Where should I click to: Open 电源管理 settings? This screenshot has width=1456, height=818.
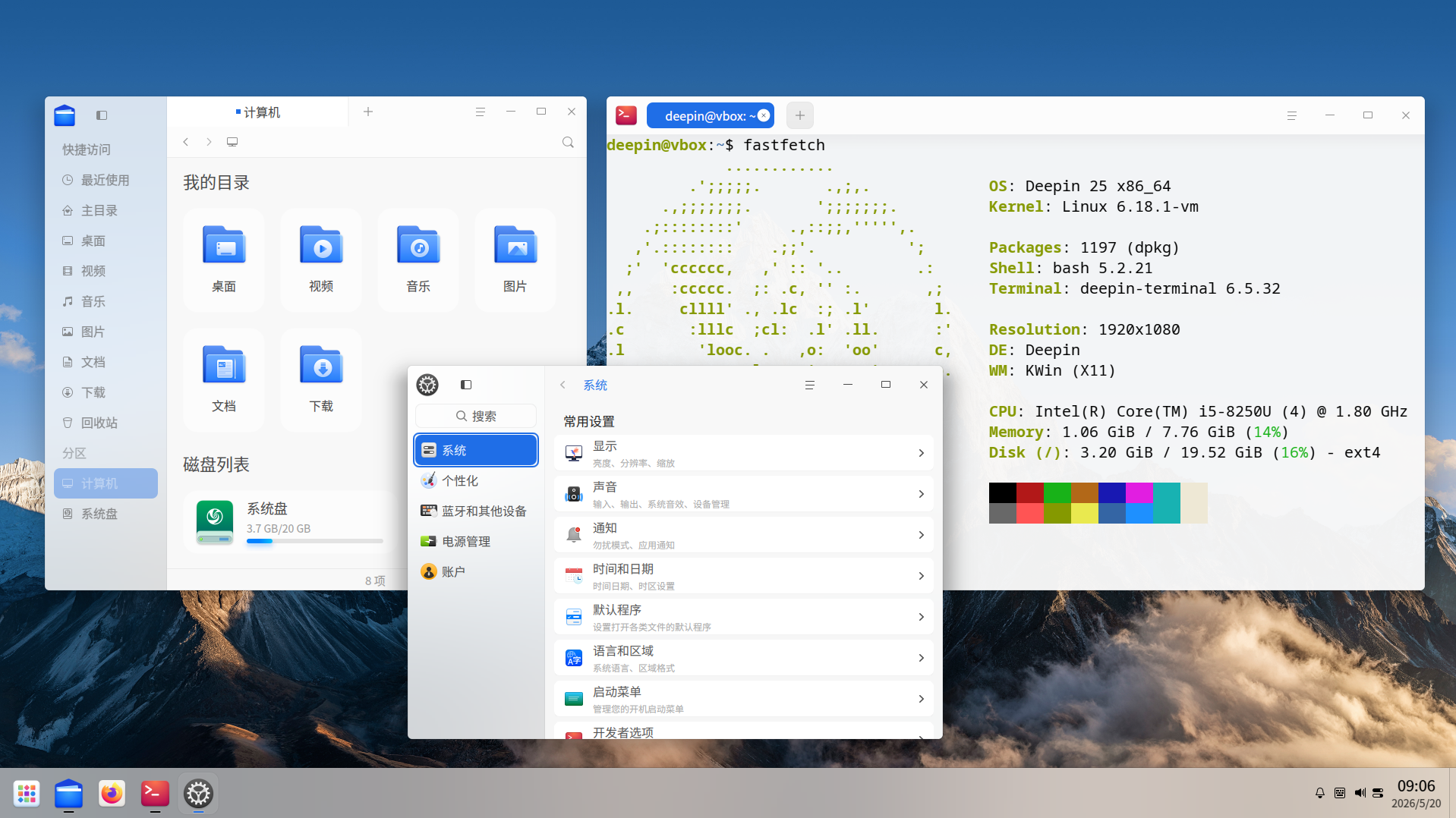click(x=476, y=541)
